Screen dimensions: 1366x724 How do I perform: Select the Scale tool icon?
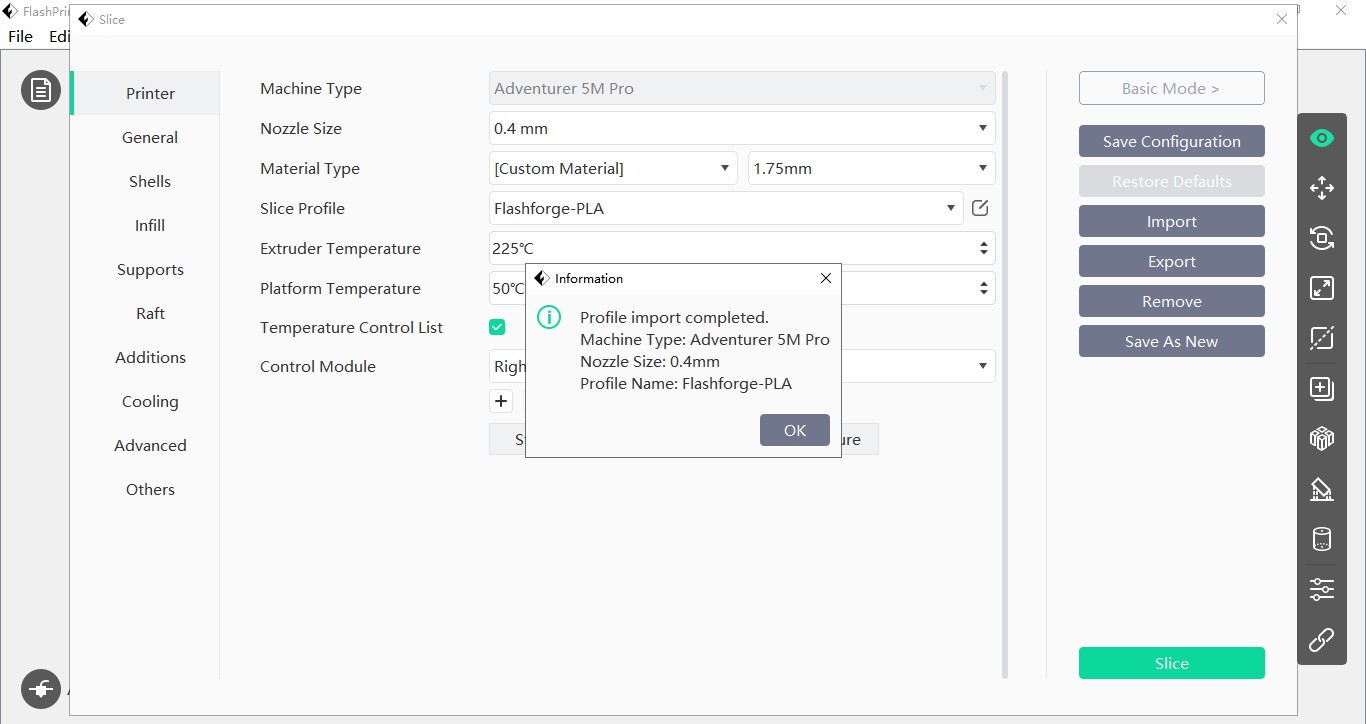click(1322, 288)
